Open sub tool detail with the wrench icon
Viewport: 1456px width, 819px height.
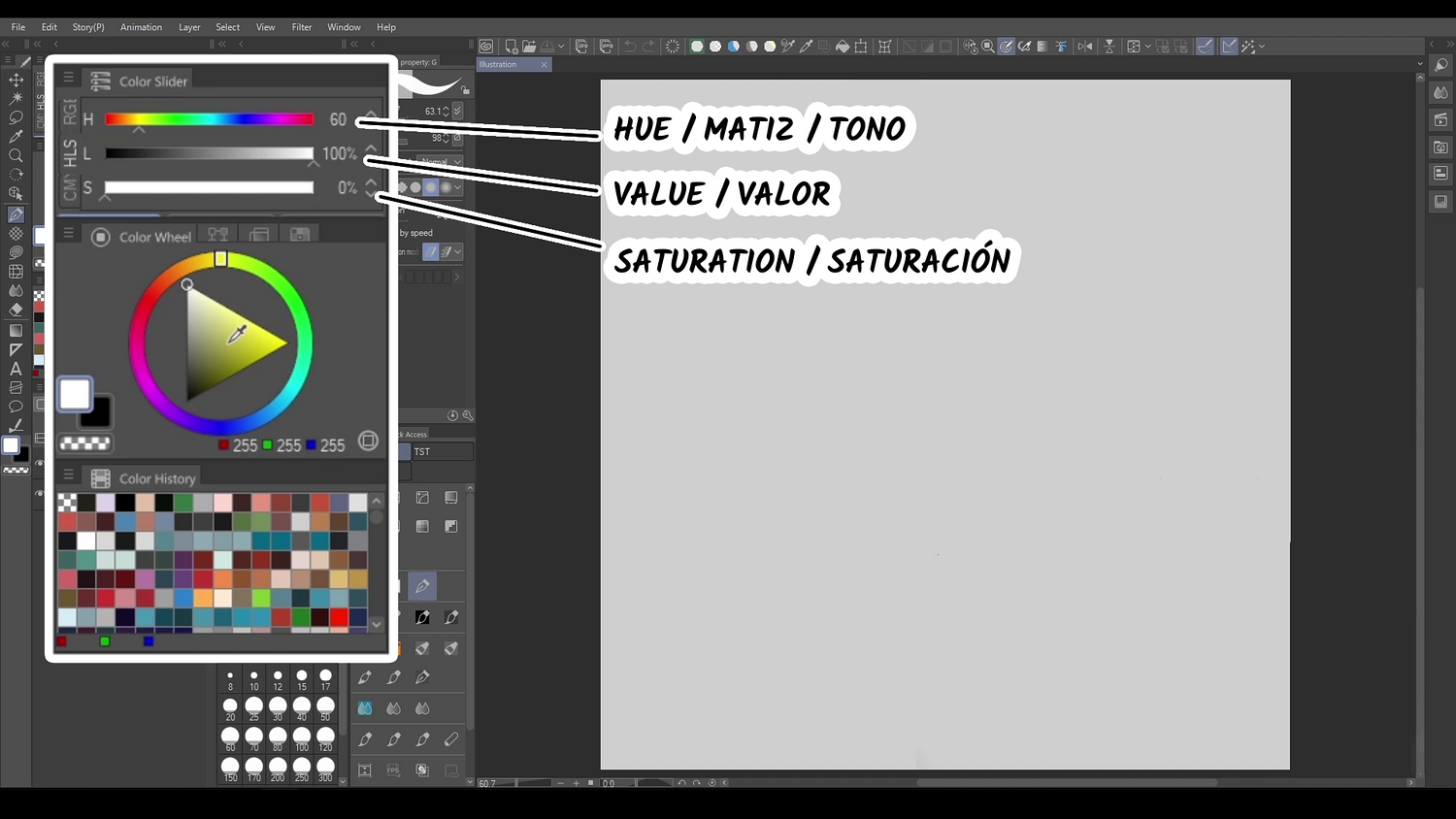(468, 415)
